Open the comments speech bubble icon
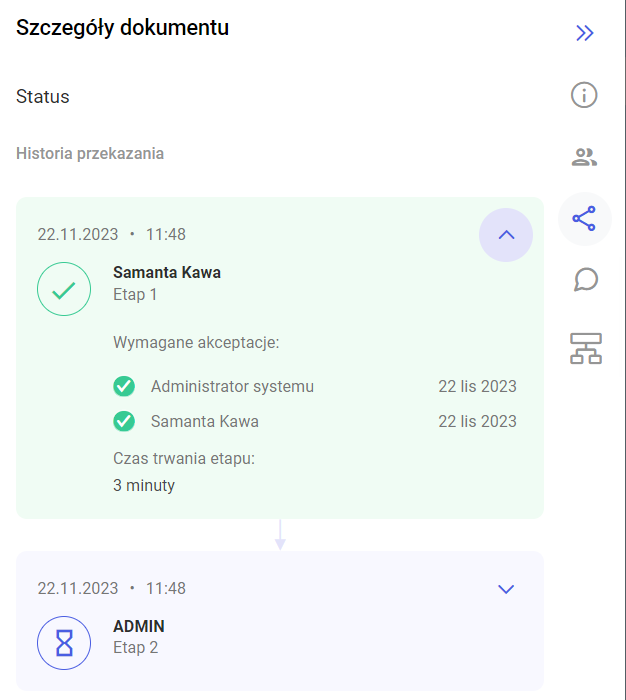This screenshot has width=626, height=700. coord(585,280)
